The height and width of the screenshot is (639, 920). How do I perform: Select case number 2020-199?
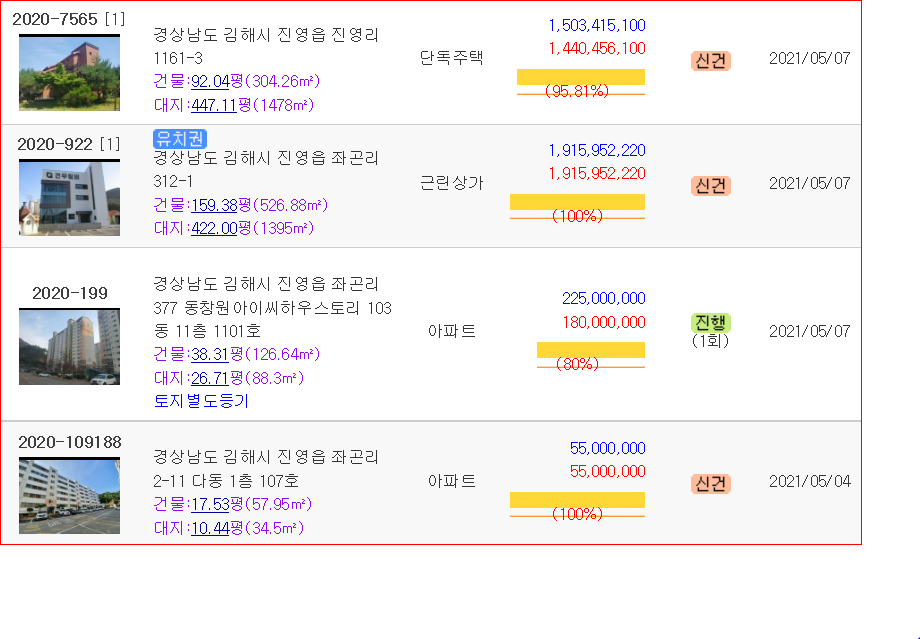[x=70, y=293]
